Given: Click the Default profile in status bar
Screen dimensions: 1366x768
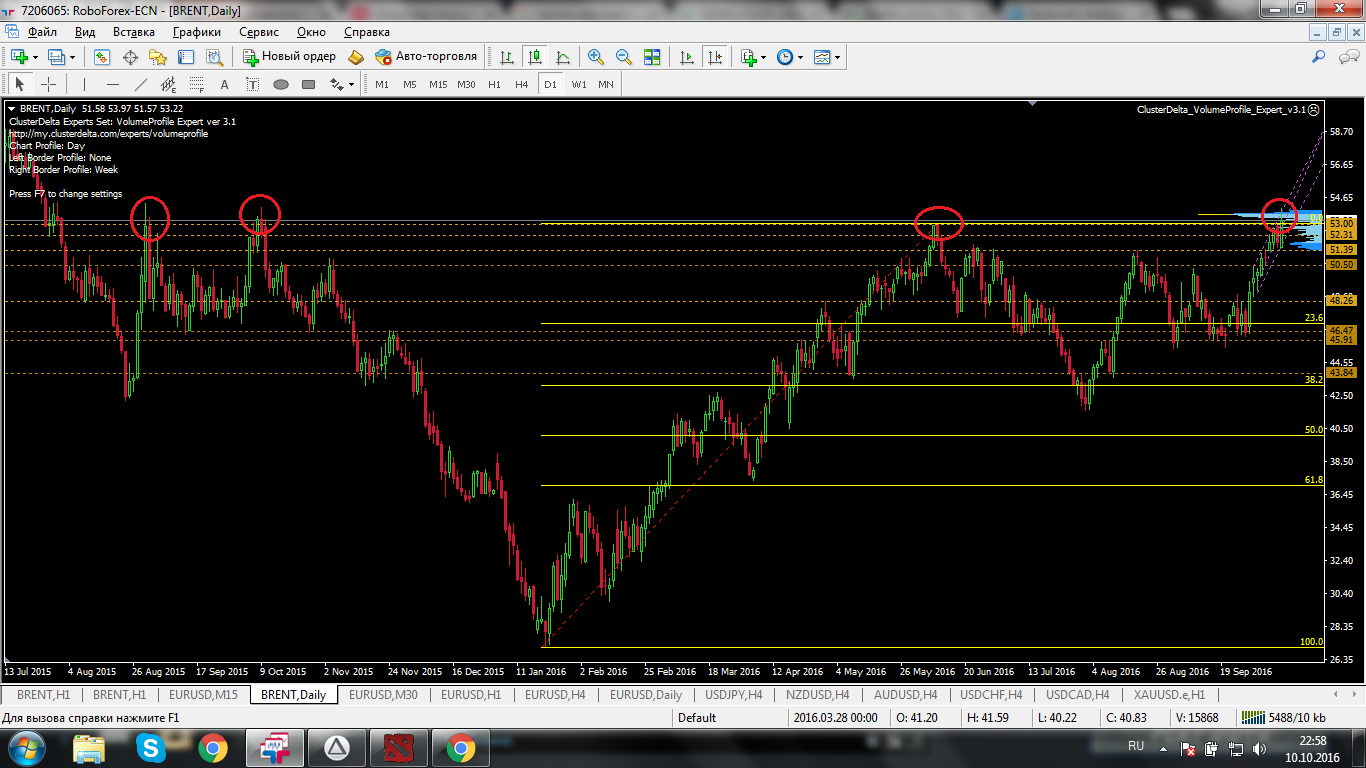Looking at the screenshot, I should coord(697,717).
